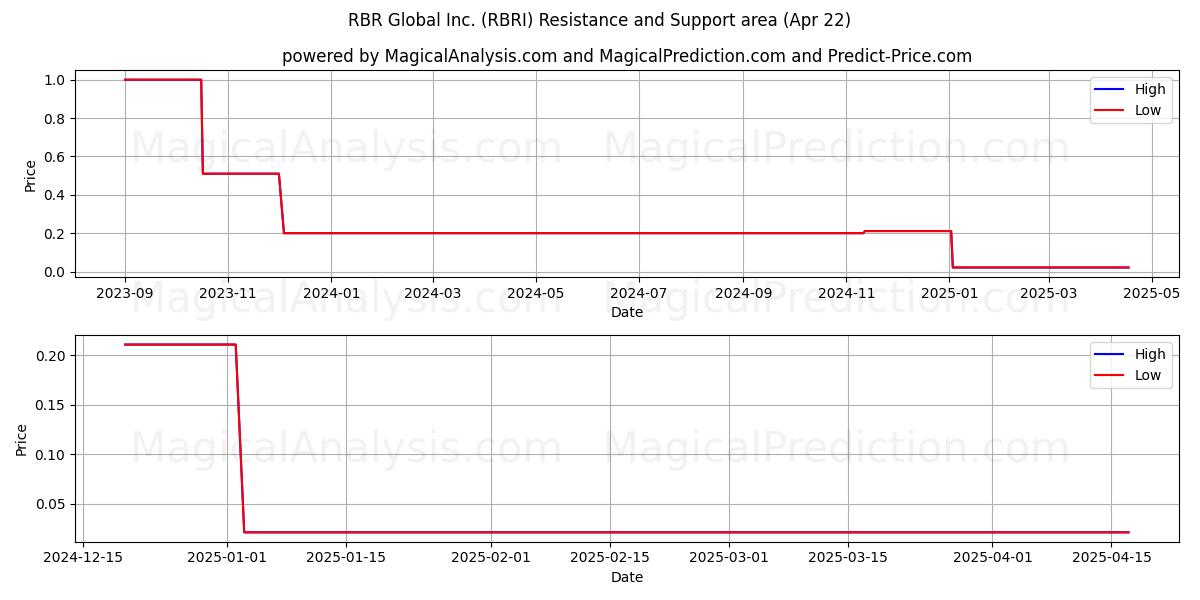Click the "2024-03" date tick label
Screen dimensions: 1200x600
(432, 293)
